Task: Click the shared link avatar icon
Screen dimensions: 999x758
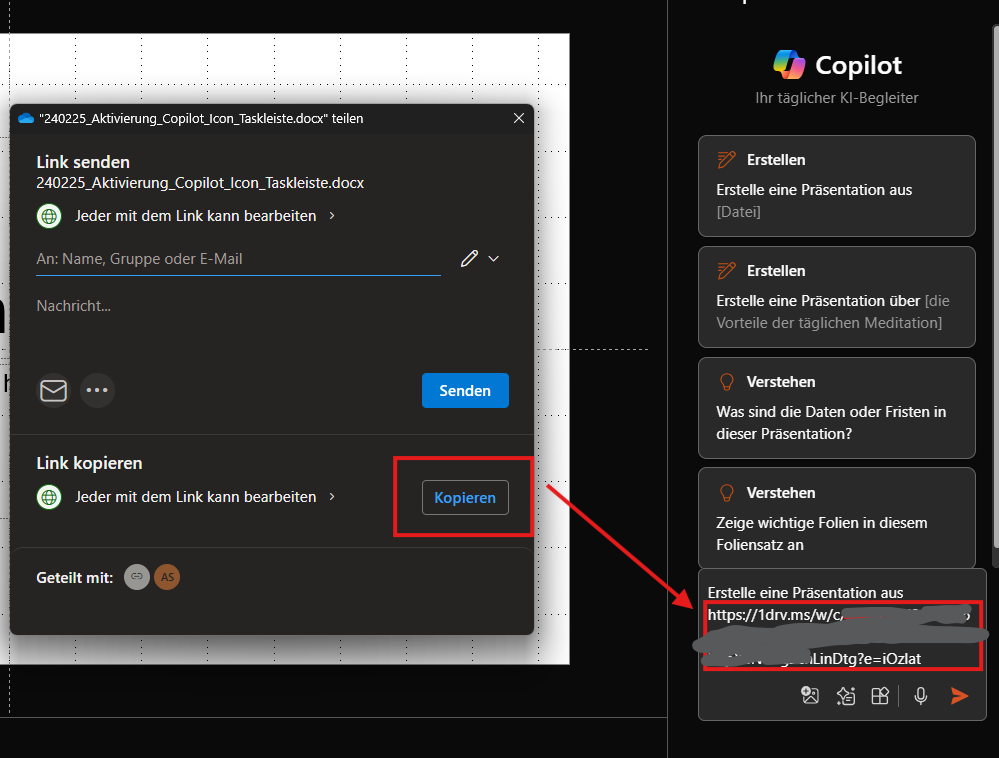Action: [137, 577]
